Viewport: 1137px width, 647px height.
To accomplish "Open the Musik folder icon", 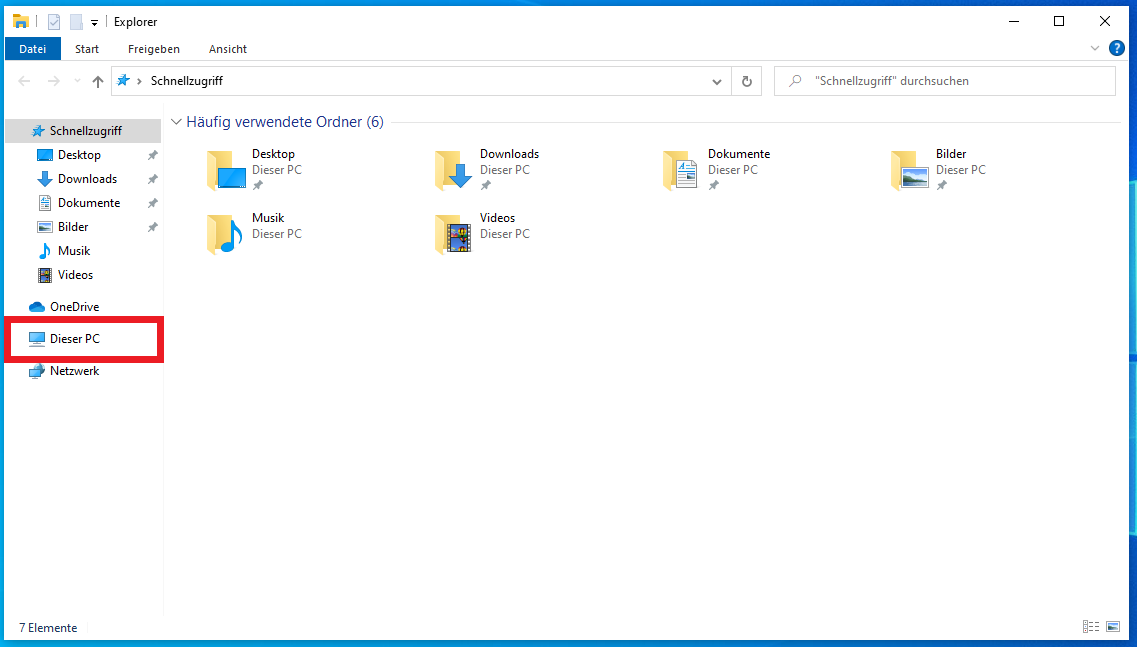I will coord(226,234).
